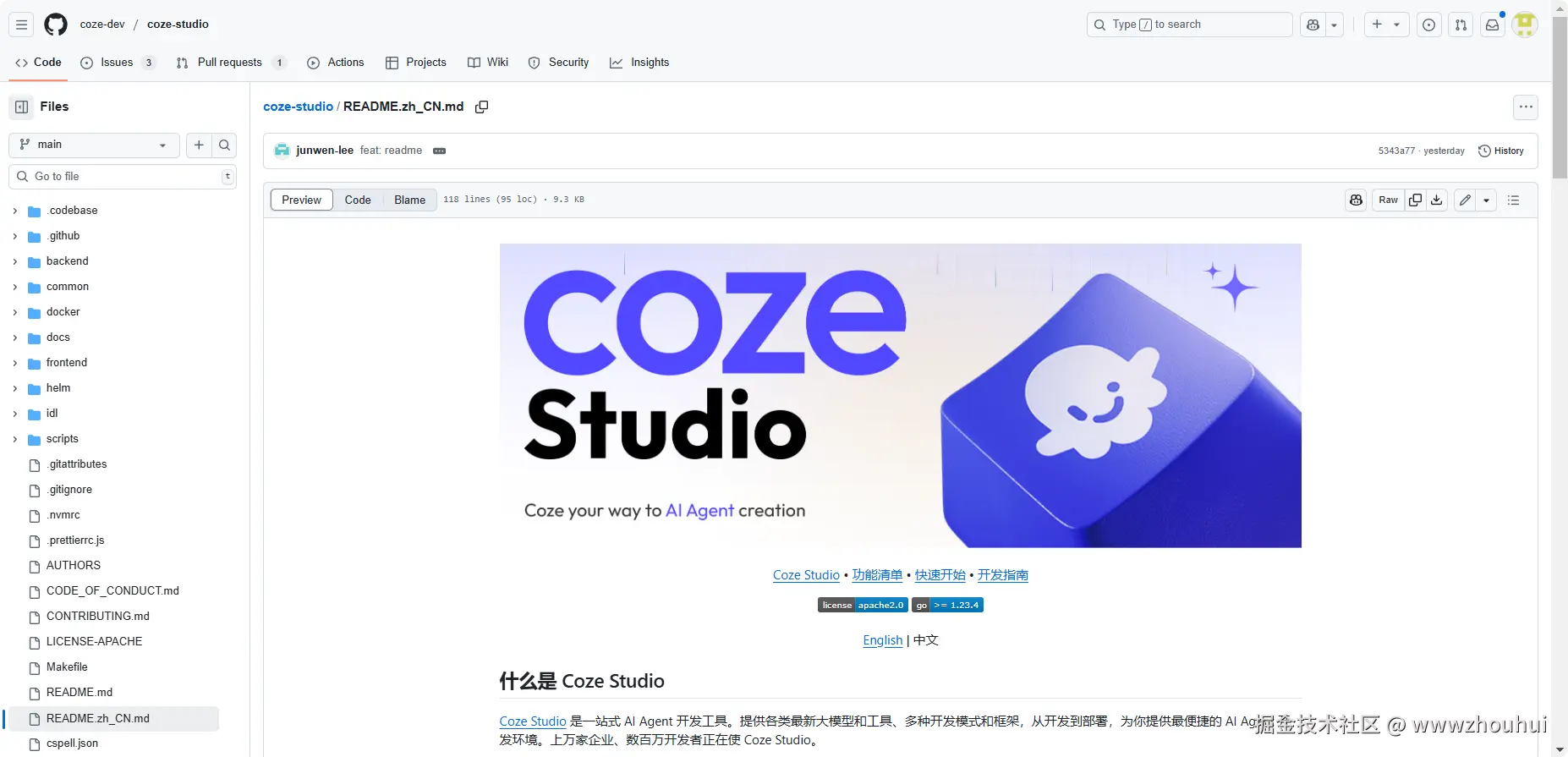Expand the docs folder chevron
This screenshot has height=757, width=1568.
pyautogui.click(x=15, y=337)
